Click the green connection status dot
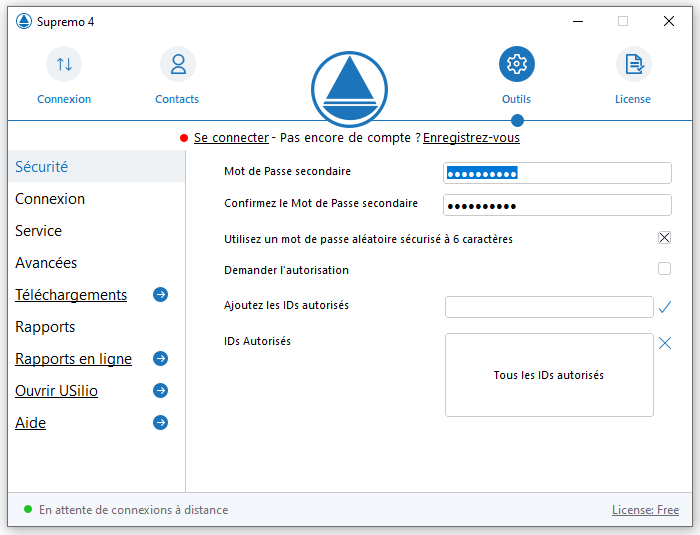The width and height of the screenshot is (700, 535). (28, 509)
